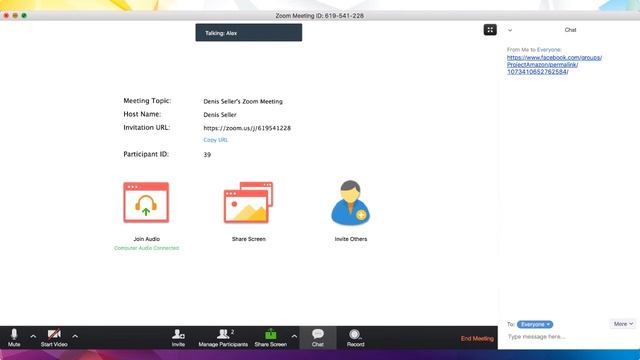This screenshot has height=360, width=640.
Task: Open the Facebook groups link in chat
Action: [554, 64]
